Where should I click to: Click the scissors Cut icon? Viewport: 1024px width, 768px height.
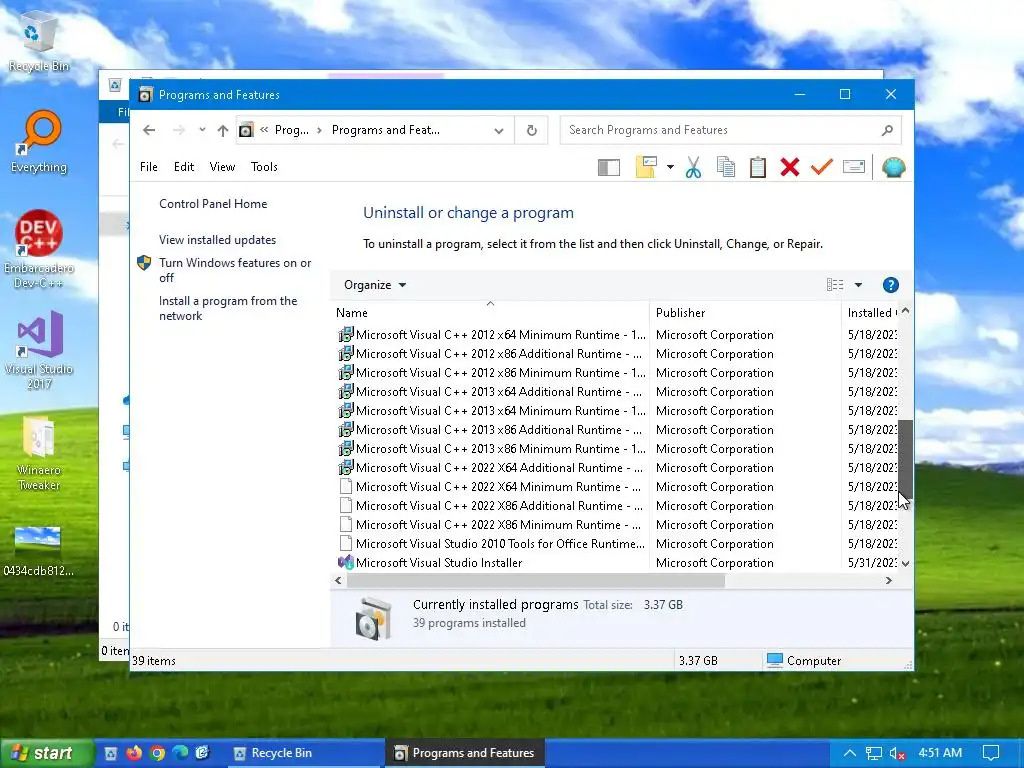point(694,167)
